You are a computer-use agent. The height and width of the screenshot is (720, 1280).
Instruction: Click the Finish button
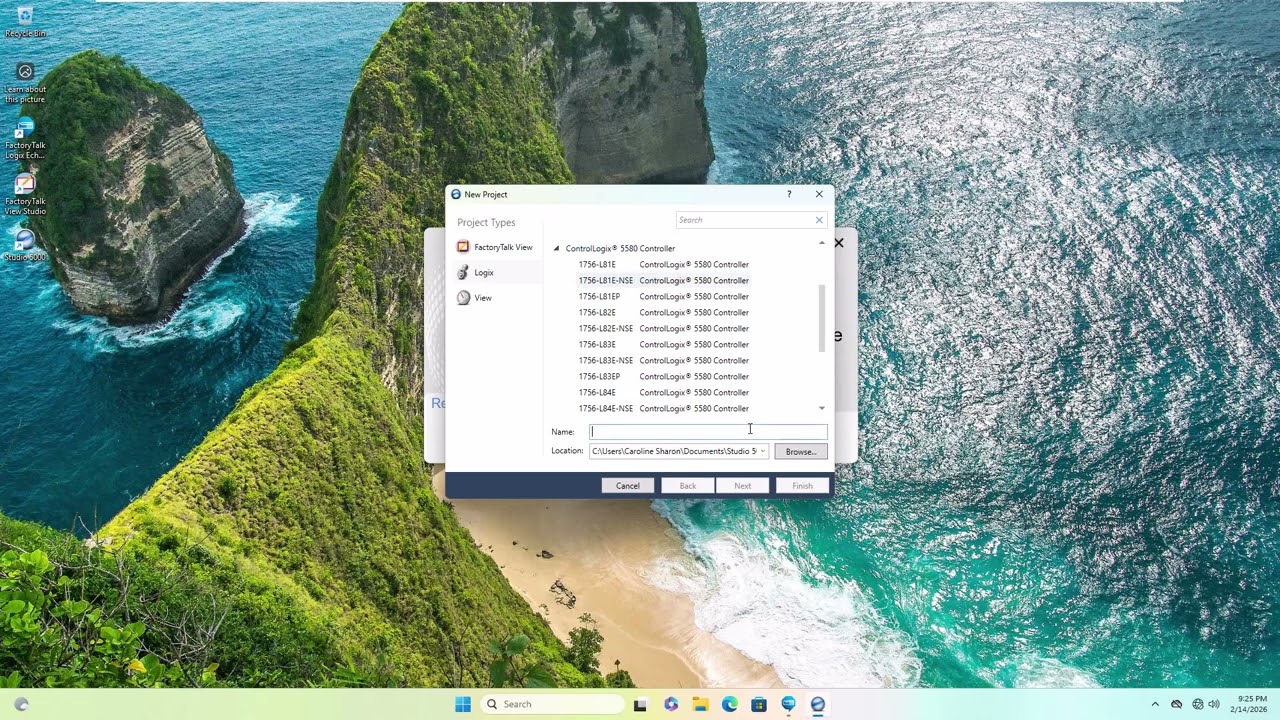pos(802,485)
